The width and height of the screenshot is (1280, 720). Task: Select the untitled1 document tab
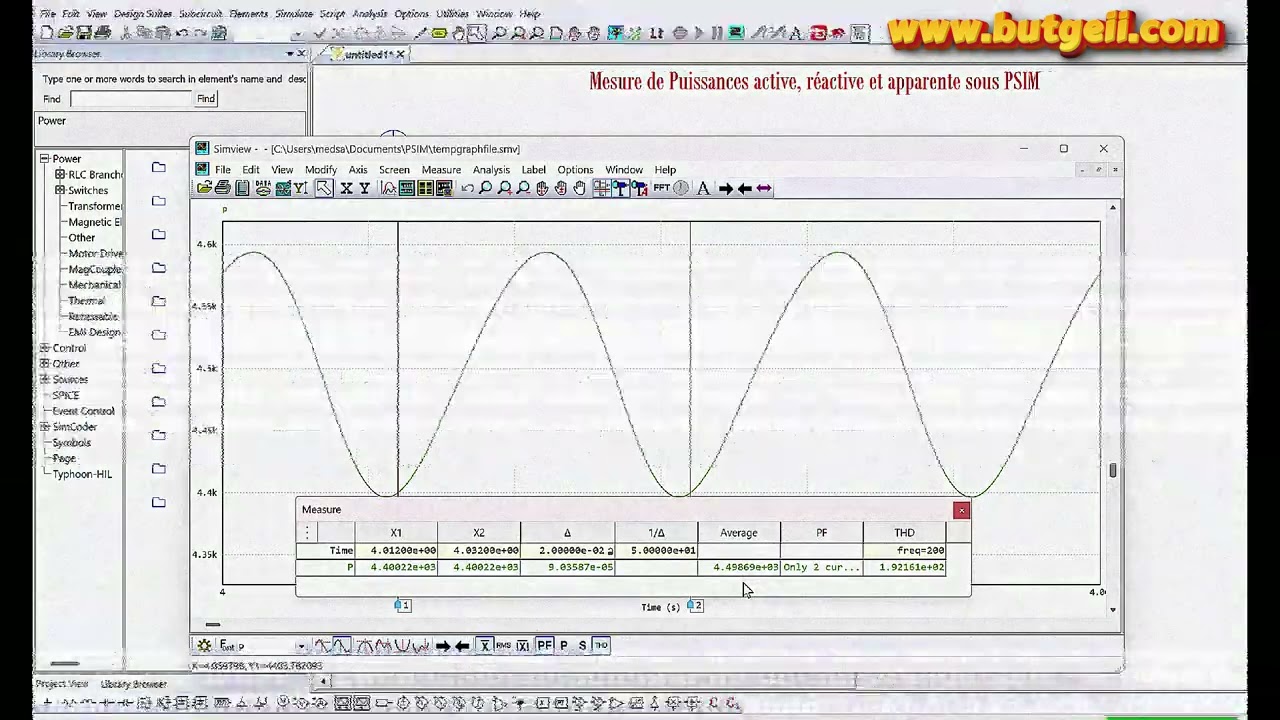point(368,55)
